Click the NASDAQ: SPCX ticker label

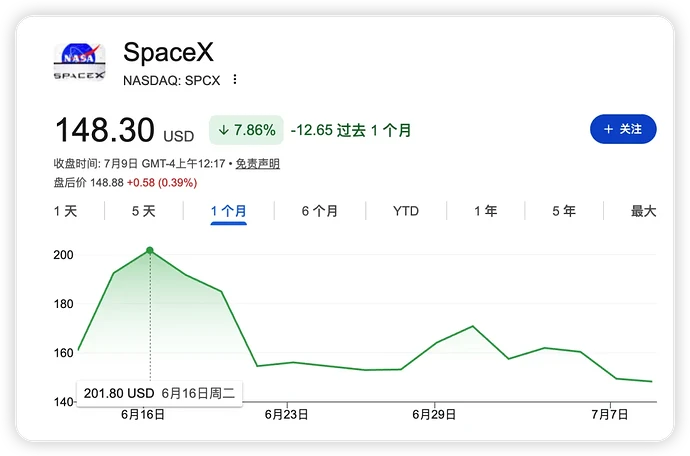(x=172, y=80)
